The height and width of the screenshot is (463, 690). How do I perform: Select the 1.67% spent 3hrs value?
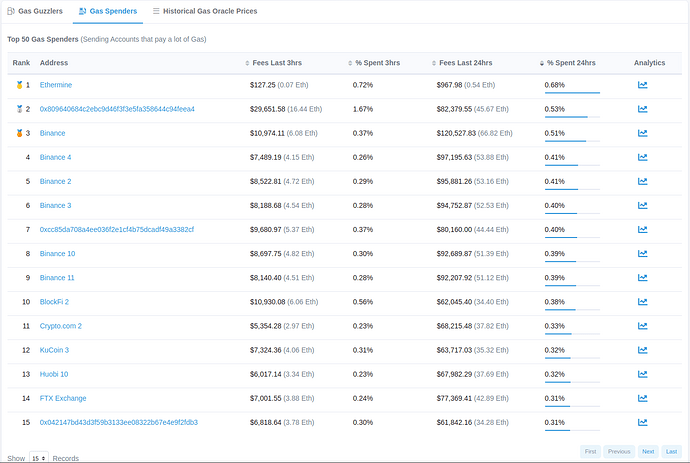click(363, 109)
